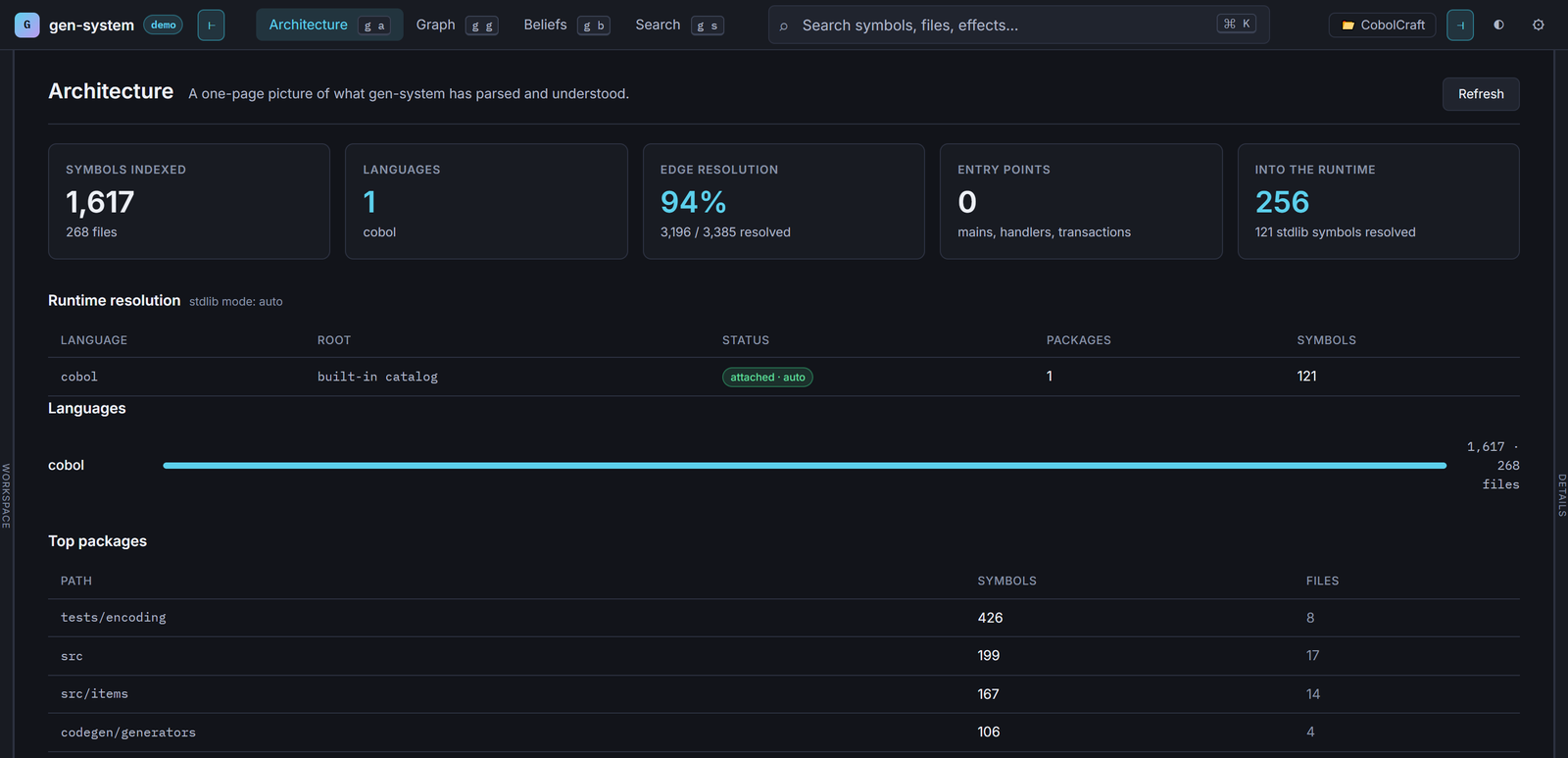Click the SYMBOLS column header in Top packages
This screenshot has height=758, width=1568.
(x=1006, y=581)
